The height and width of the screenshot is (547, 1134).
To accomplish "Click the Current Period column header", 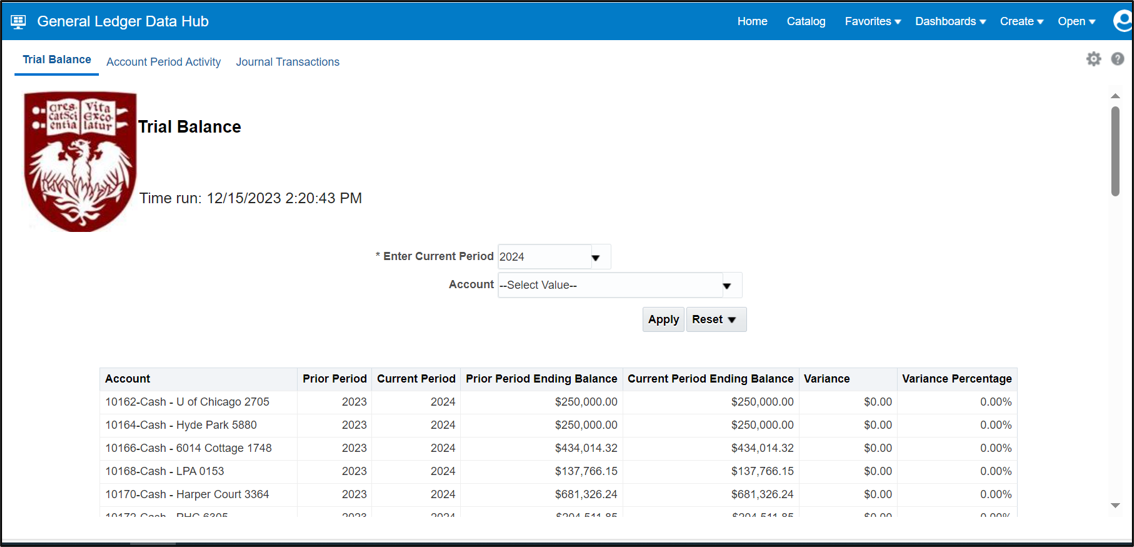I will [x=416, y=378].
